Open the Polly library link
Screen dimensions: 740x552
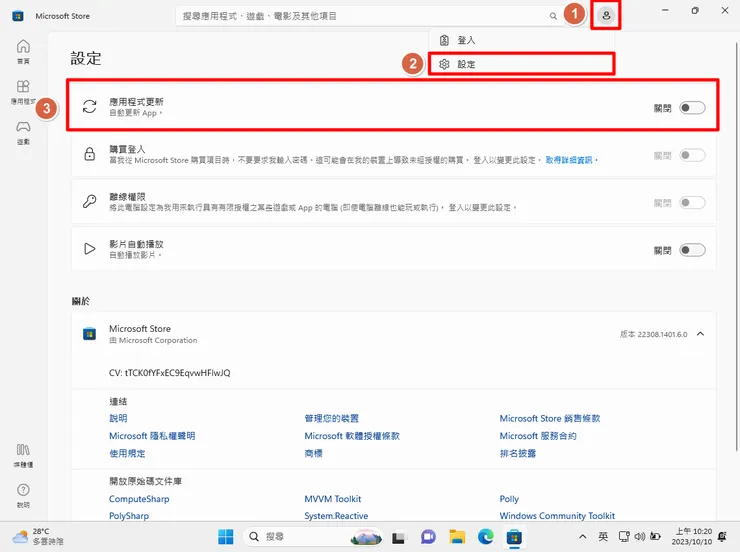[x=509, y=499]
